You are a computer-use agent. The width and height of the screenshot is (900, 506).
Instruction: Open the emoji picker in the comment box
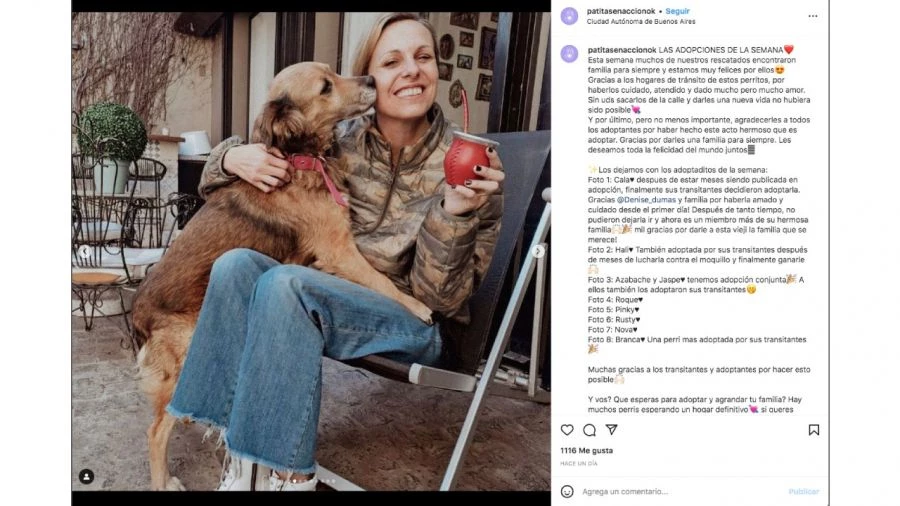pyautogui.click(x=567, y=492)
